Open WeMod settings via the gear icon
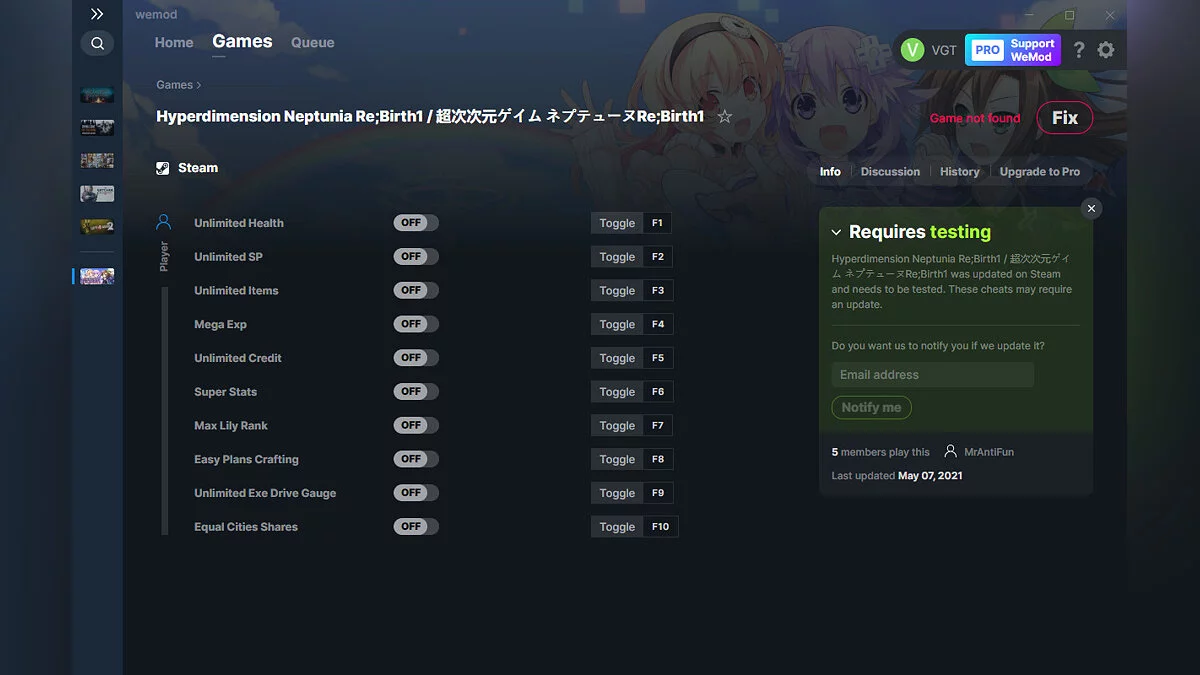This screenshot has width=1200, height=675. tap(1106, 49)
